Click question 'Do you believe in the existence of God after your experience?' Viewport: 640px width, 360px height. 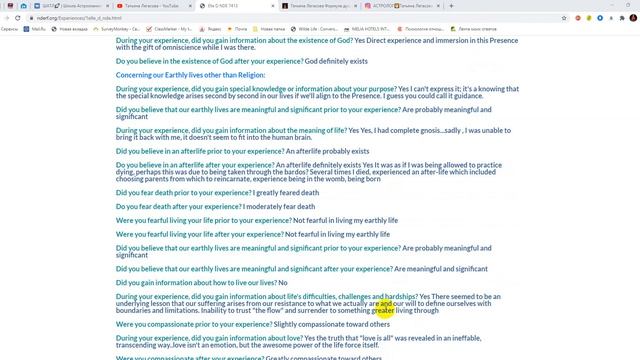click(209, 61)
